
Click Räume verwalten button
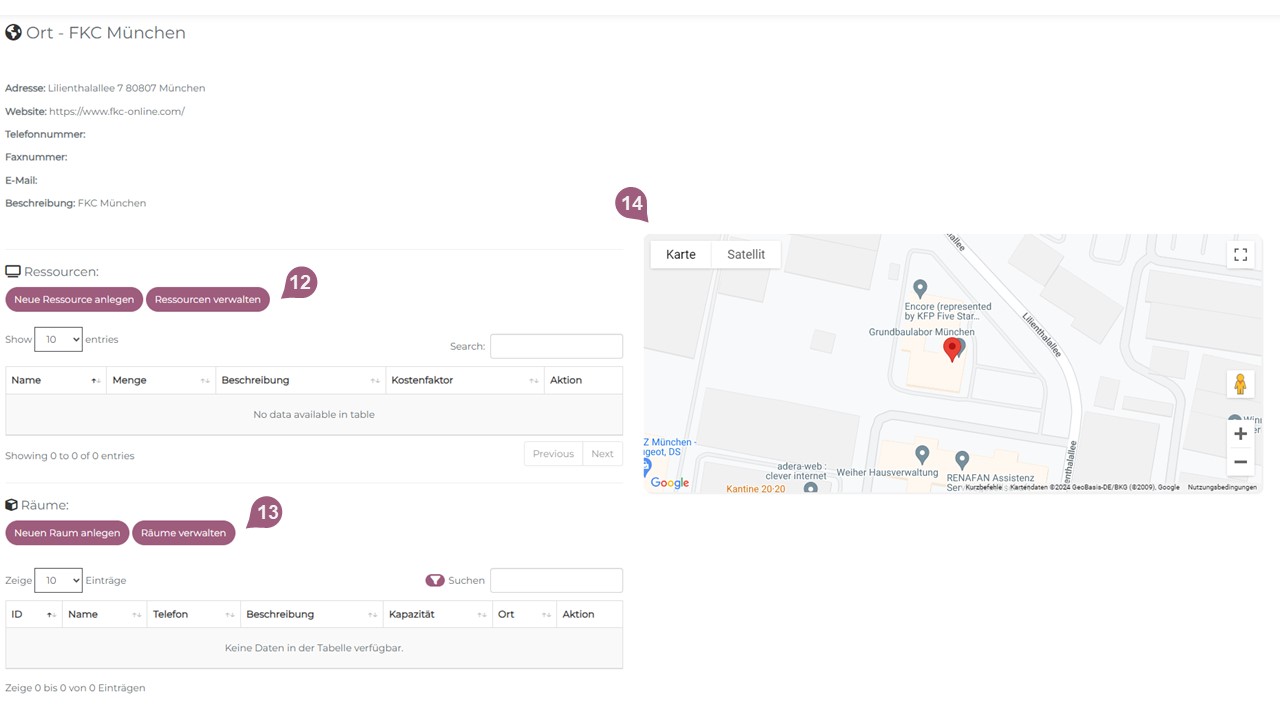tap(183, 533)
